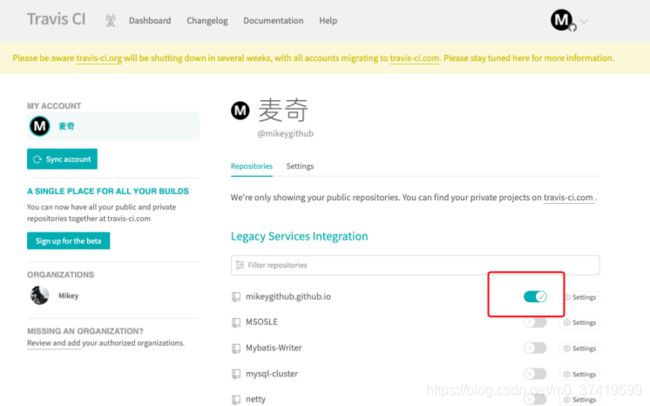The height and width of the screenshot is (406, 650).
Task: Click the A Single Place For All Your Builds heading
Action: tap(108, 191)
